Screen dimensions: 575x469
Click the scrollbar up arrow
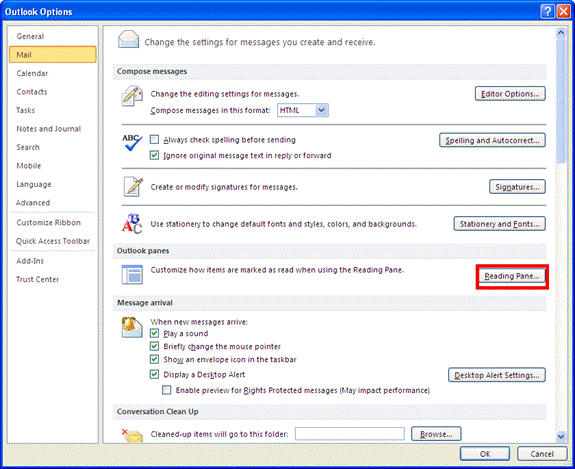561,32
